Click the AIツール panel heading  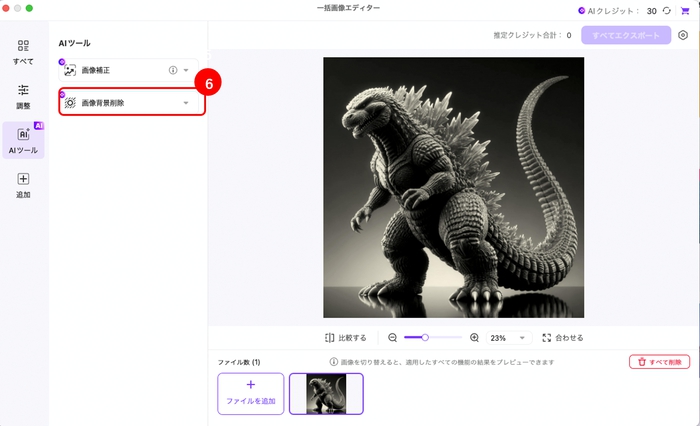[x=75, y=43]
